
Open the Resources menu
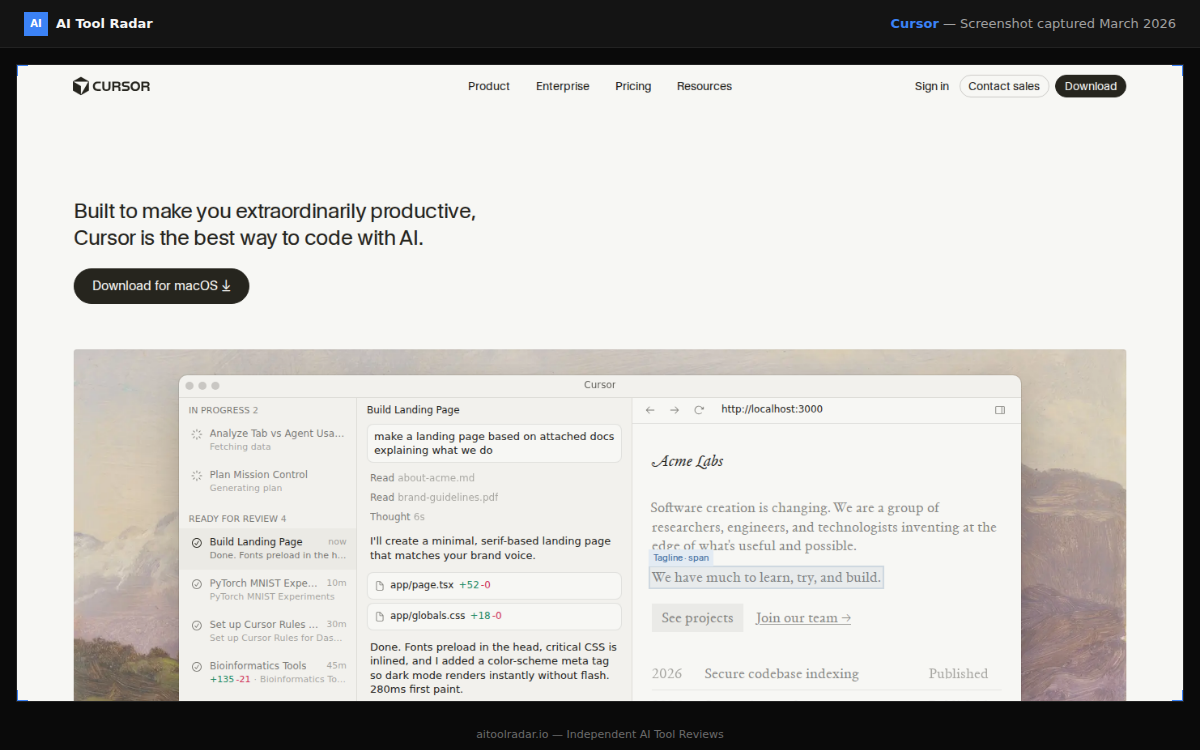(704, 86)
